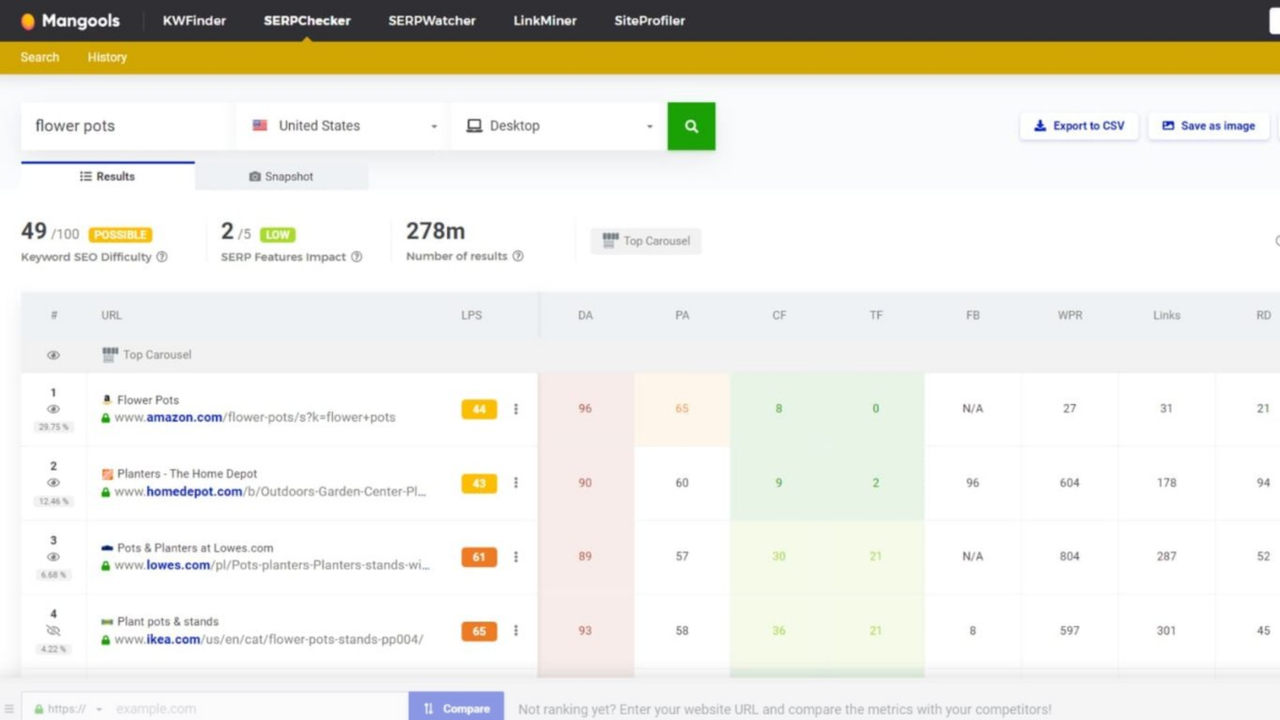The height and width of the screenshot is (720, 1280).
Task: Sort by the WPR column header
Action: tap(1070, 315)
